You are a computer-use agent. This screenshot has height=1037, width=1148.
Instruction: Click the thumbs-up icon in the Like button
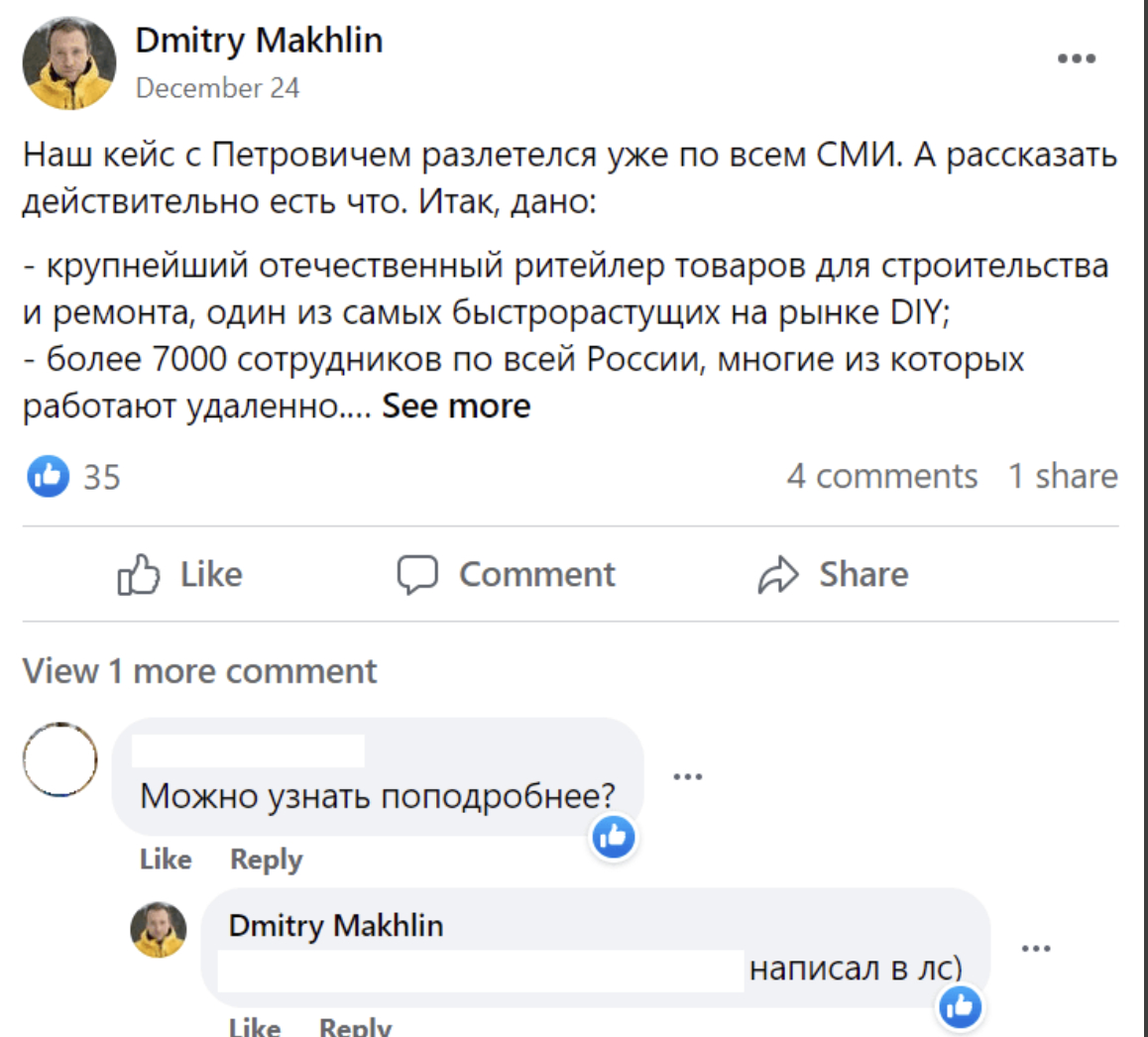(x=138, y=575)
